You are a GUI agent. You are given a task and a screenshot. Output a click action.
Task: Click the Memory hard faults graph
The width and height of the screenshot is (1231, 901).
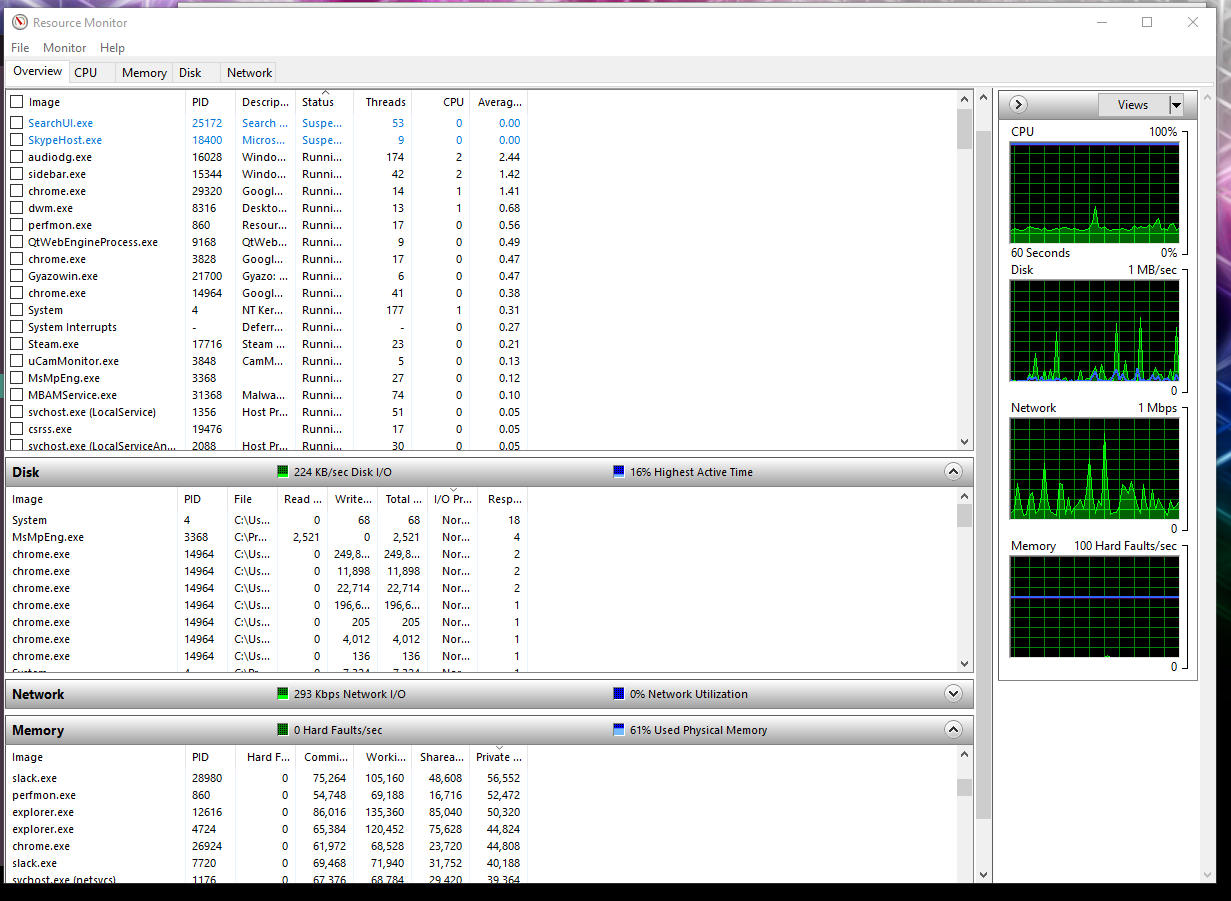click(1094, 606)
